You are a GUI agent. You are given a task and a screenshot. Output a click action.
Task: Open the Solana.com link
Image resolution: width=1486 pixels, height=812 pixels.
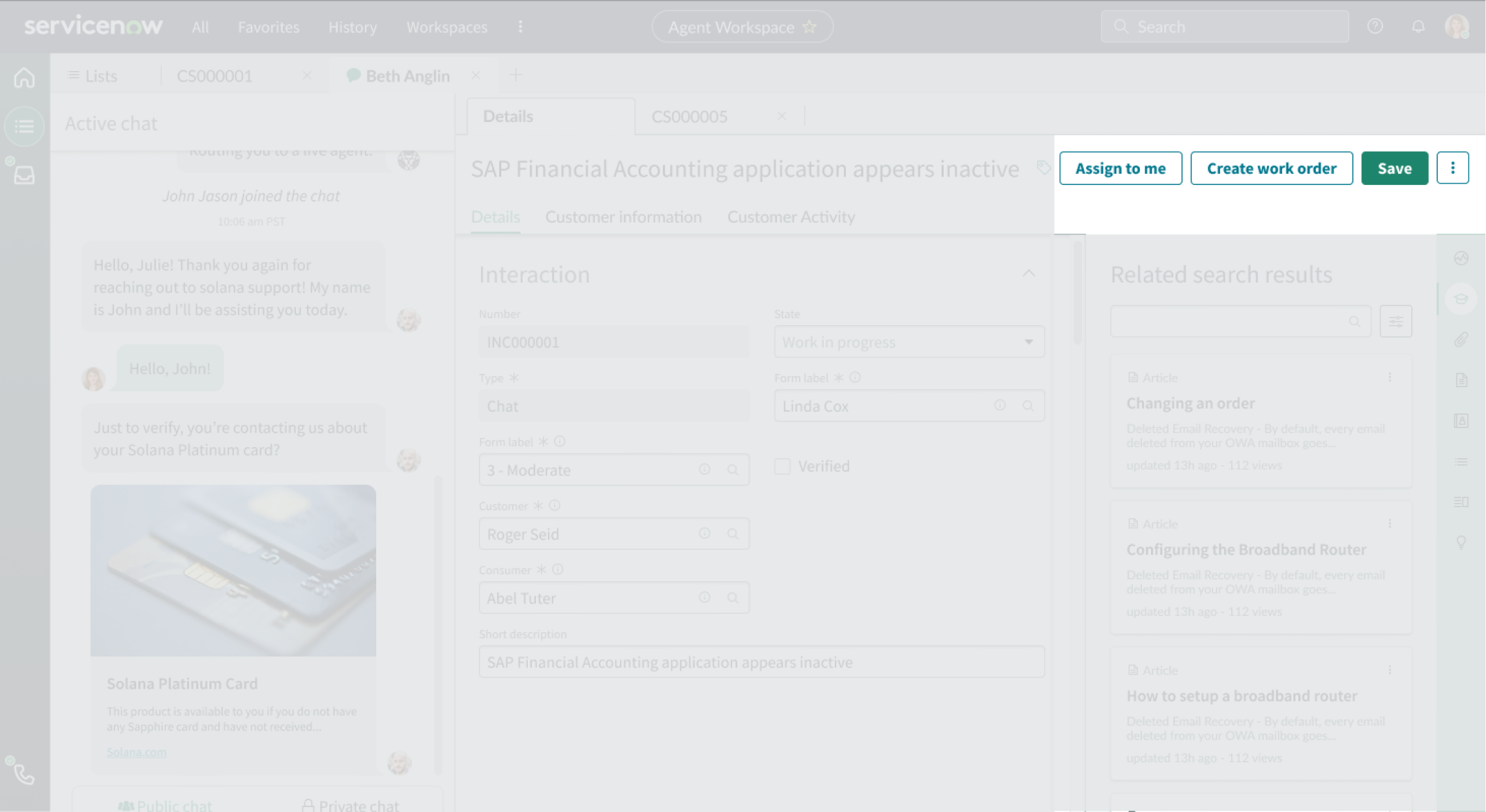pos(136,752)
